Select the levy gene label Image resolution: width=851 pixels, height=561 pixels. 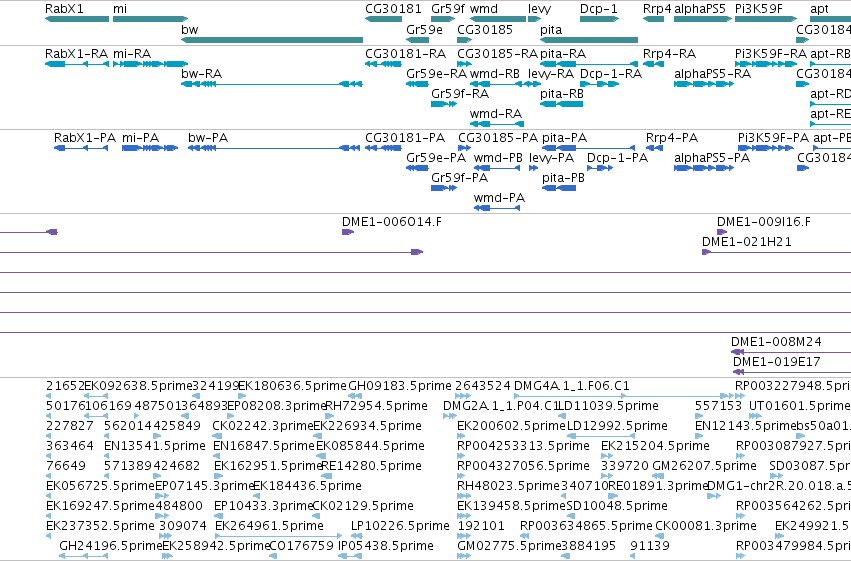[x=539, y=9]
